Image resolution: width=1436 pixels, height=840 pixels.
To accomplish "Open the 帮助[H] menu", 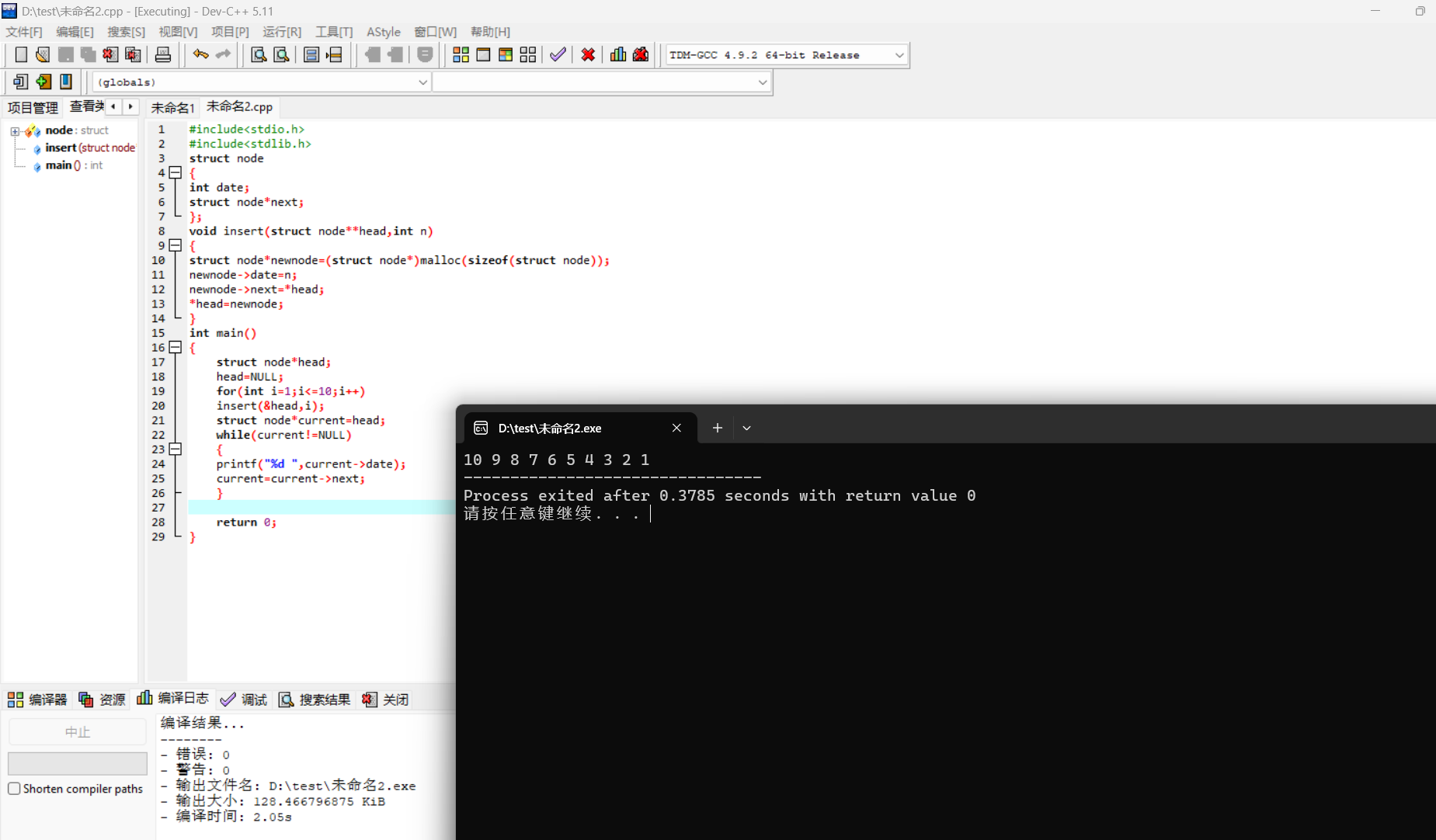I will click(490, 32).
